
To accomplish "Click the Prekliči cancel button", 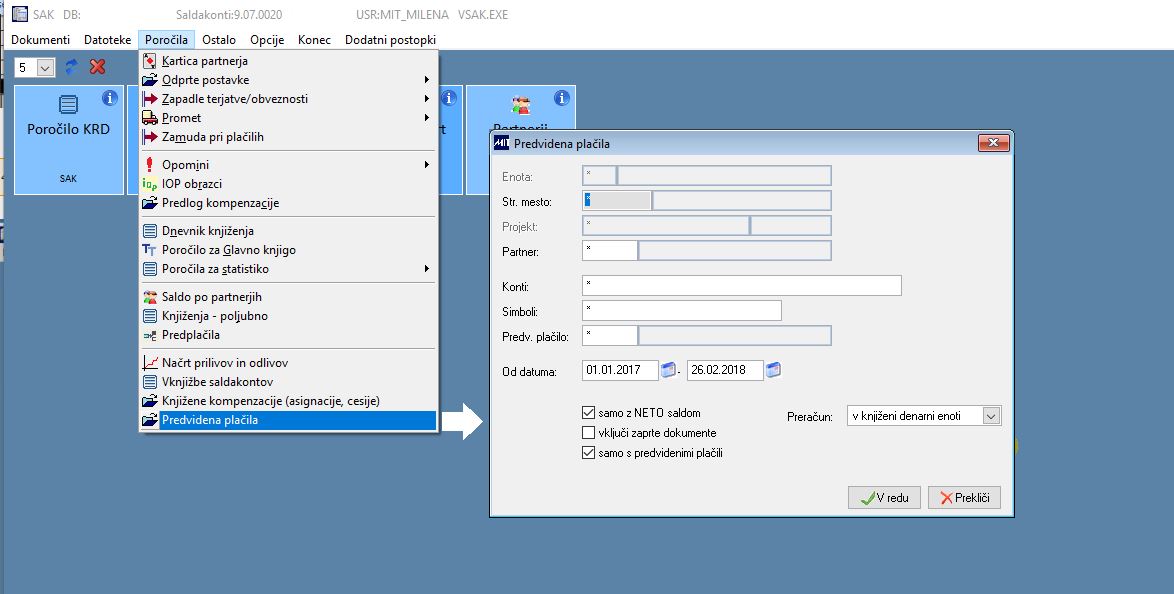I will (964, 498).
